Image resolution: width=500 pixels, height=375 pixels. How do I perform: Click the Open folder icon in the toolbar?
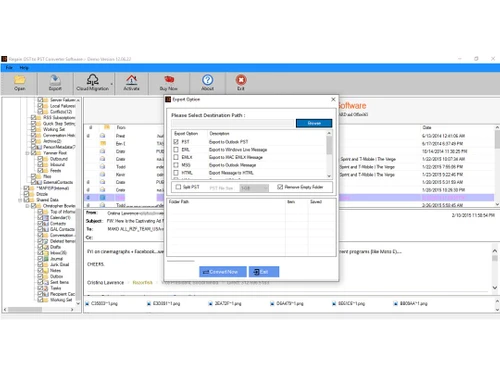(x=20, y=80)
